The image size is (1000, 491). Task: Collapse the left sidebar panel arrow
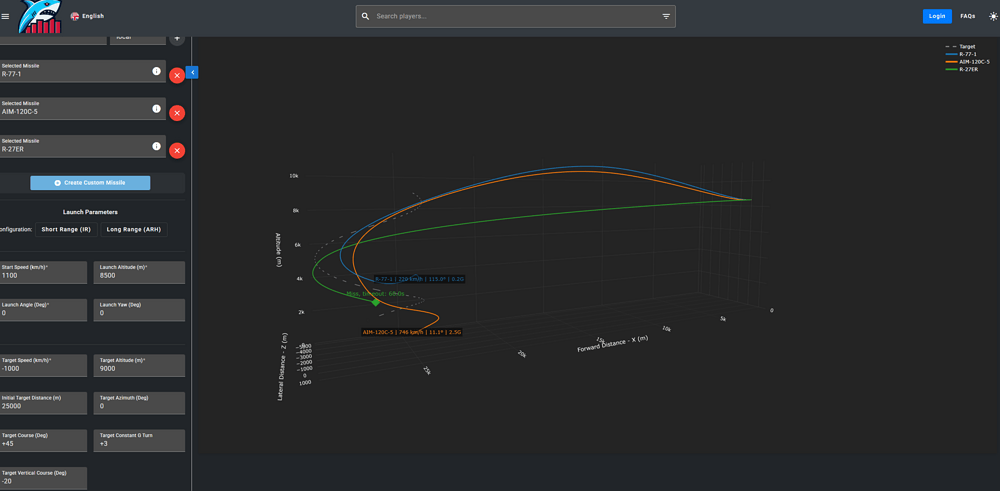[192, 72]
